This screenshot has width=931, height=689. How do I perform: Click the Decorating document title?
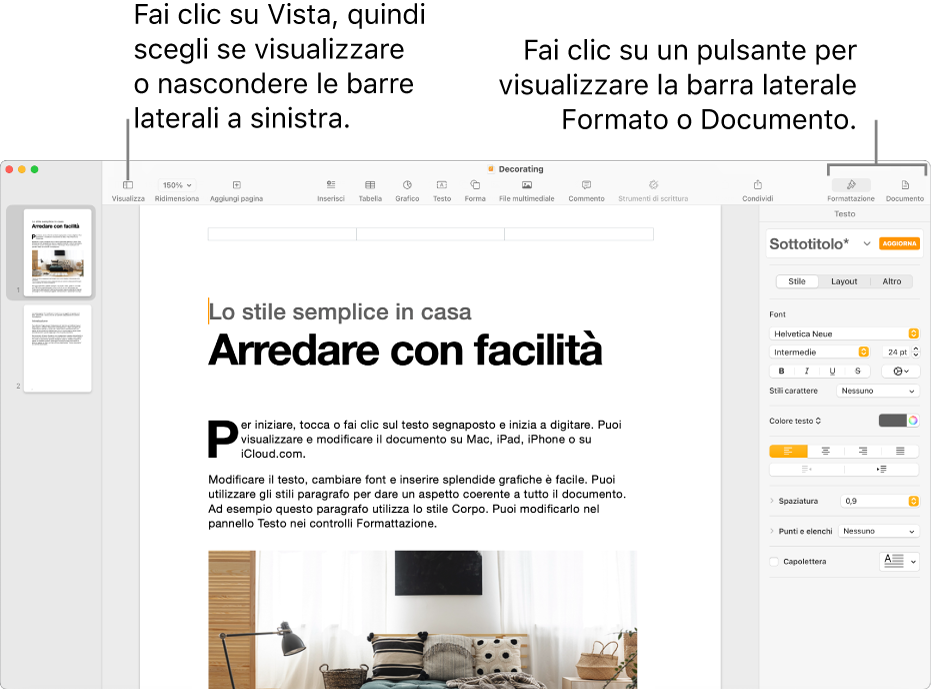(521, 169)
